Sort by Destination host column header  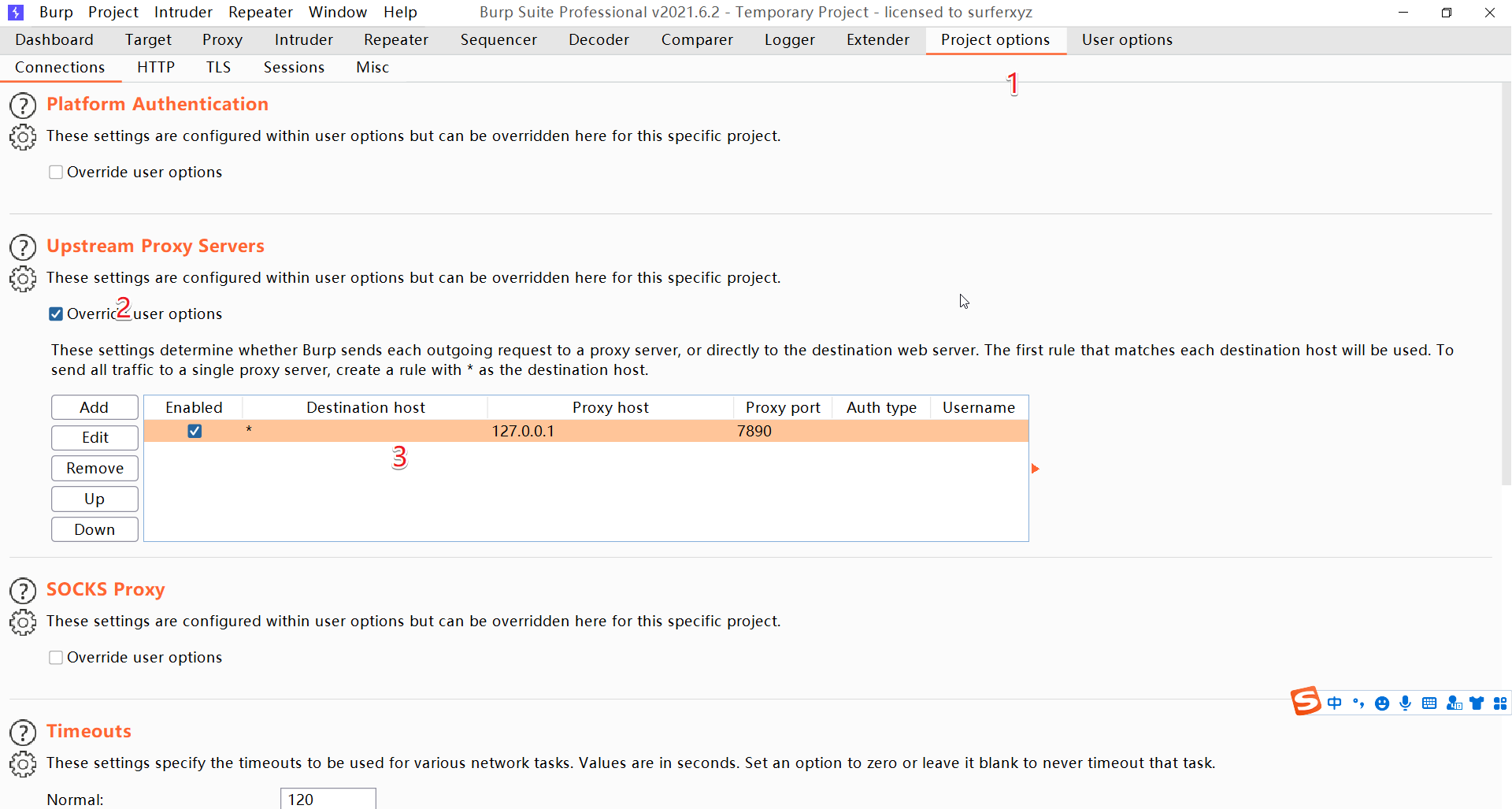pyautogui.click(x=365, y=407)
